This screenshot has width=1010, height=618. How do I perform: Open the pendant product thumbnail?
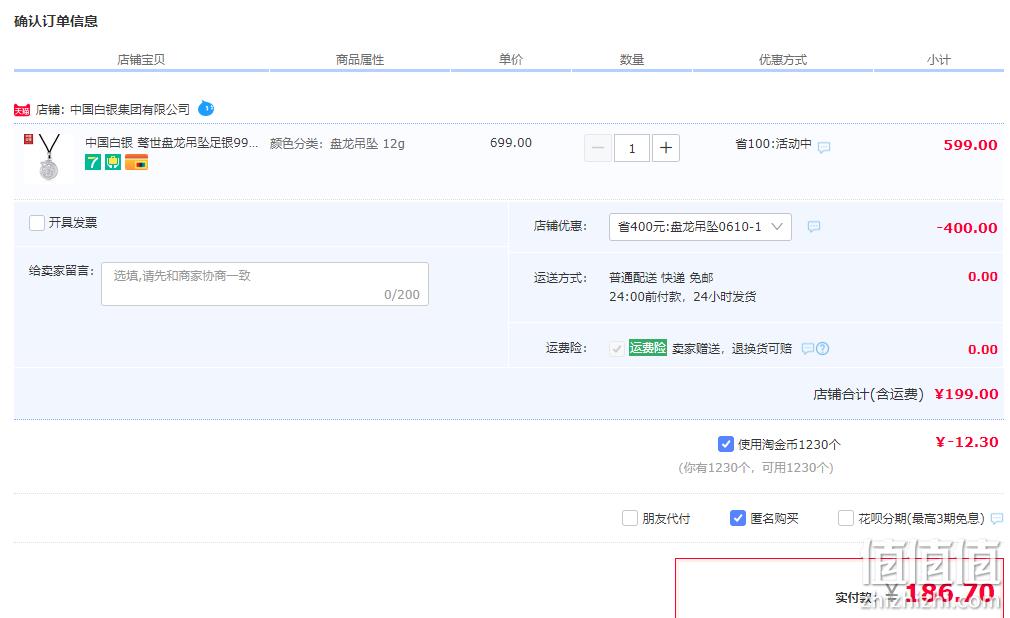click(49, 157)
